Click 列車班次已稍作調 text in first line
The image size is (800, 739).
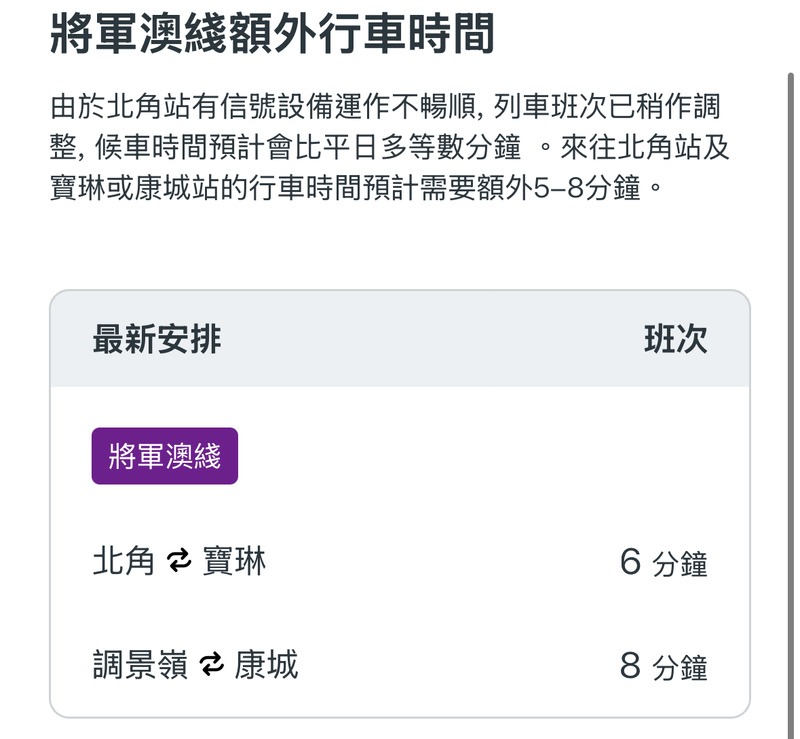tap(607, 107)
